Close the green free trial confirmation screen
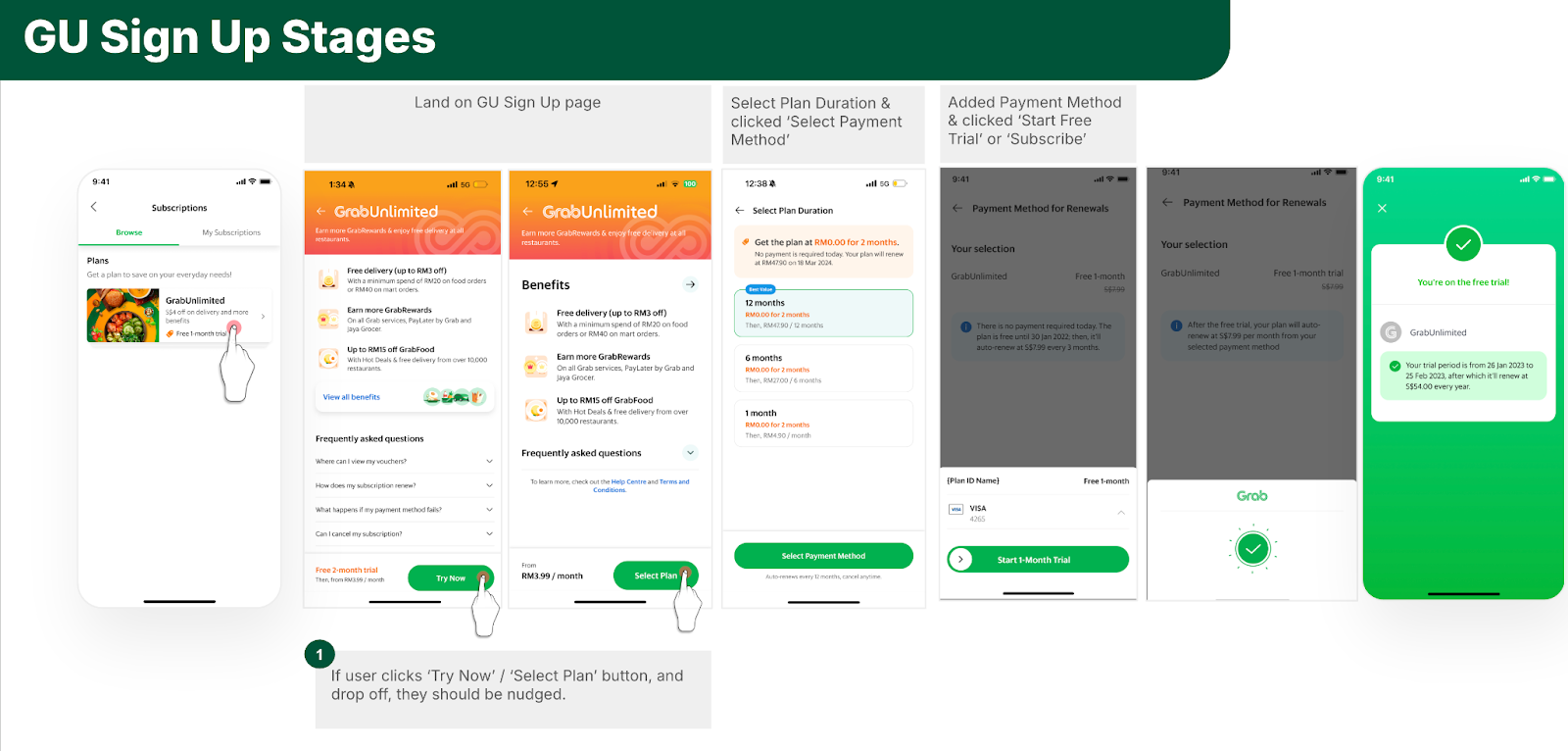Screen dimensions: 1568x751 [x=1382, y=209]
